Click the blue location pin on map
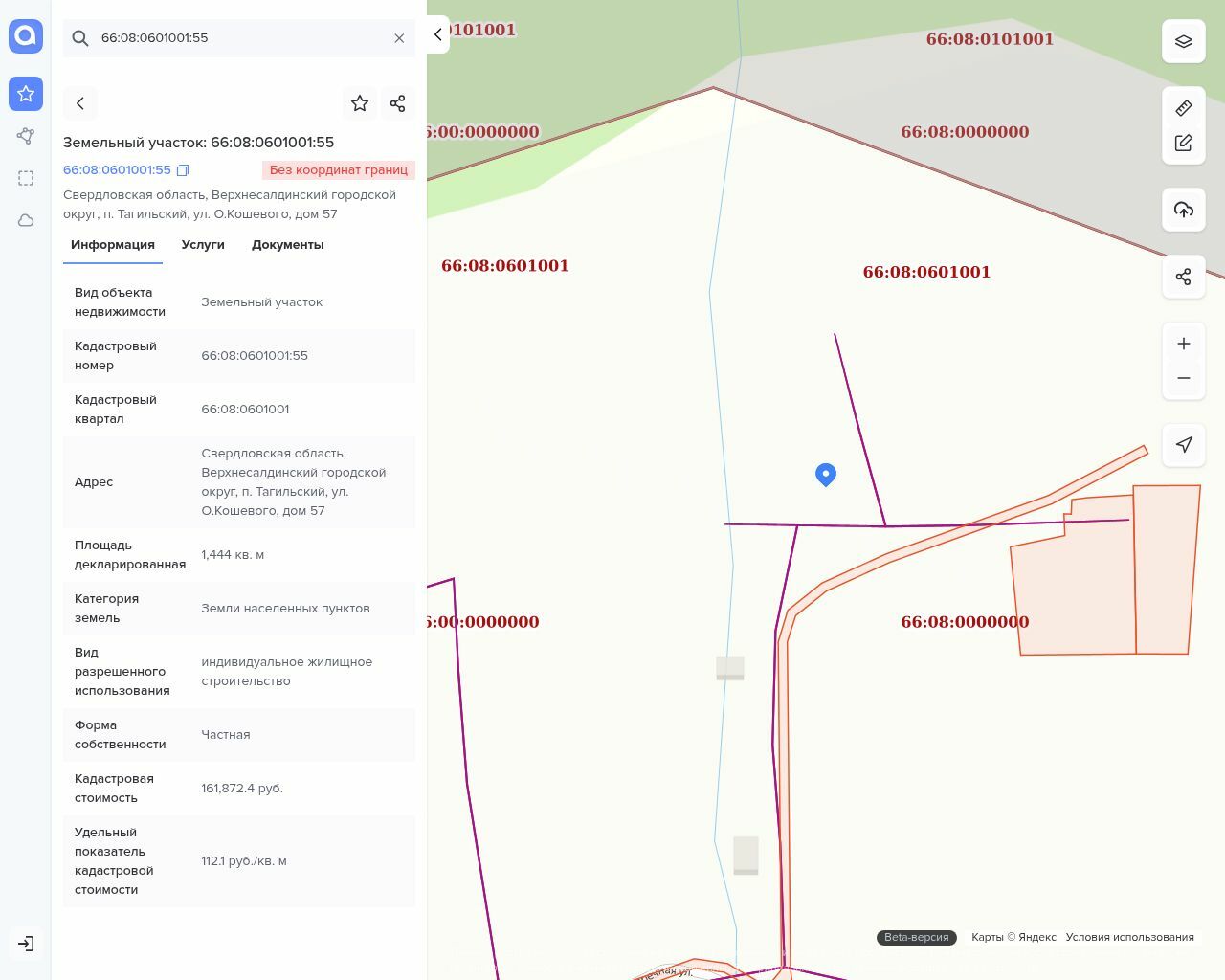The height and width of the screenshot is (980, 1225). [826, 475]
